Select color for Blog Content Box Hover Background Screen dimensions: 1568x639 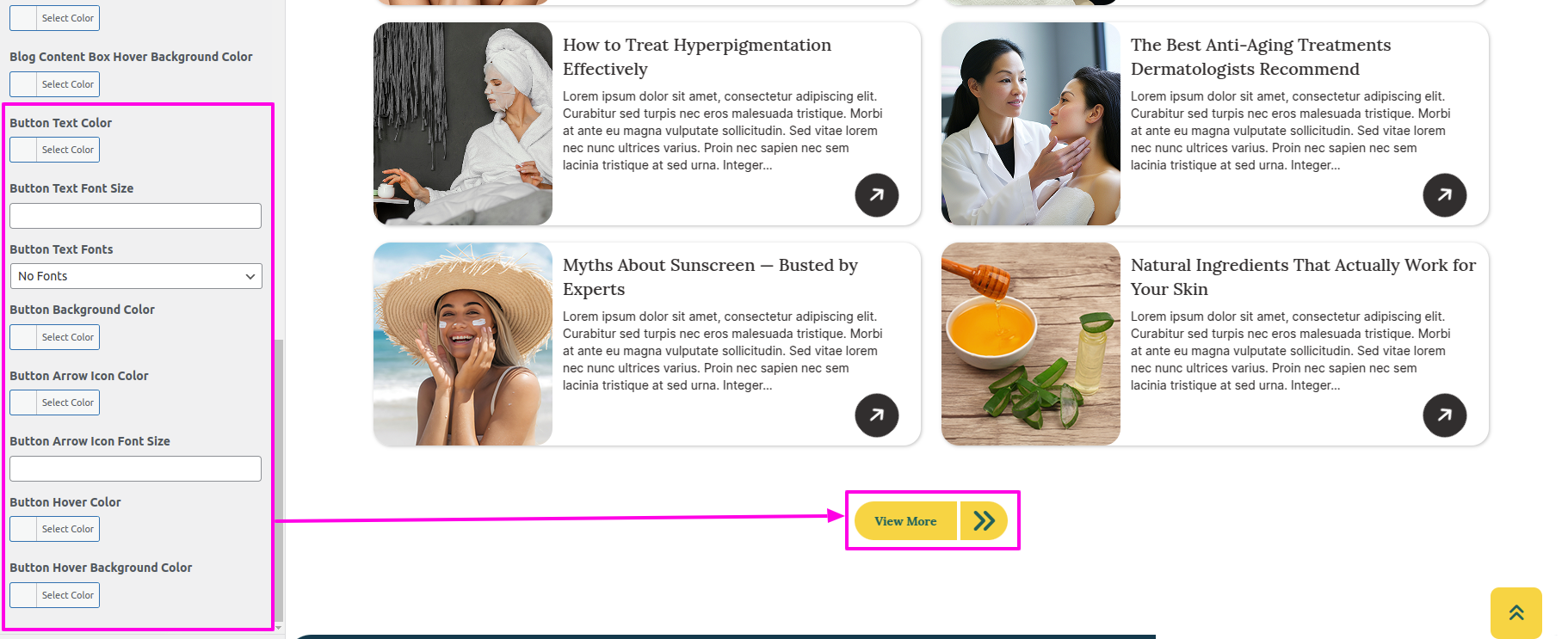pyautogui.click(x=54, y=84)
